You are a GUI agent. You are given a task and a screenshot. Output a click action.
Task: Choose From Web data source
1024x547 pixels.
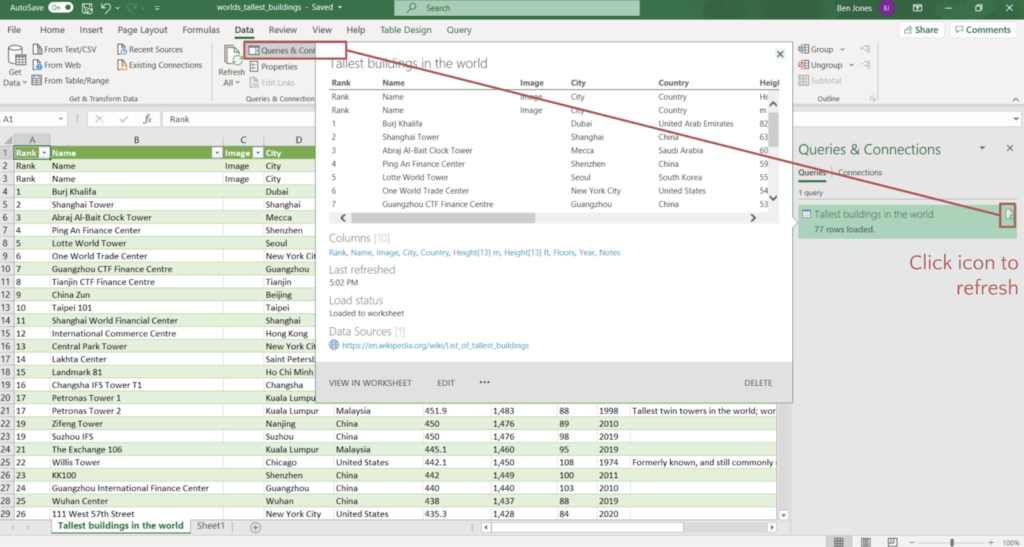click(x=56, y=65)
